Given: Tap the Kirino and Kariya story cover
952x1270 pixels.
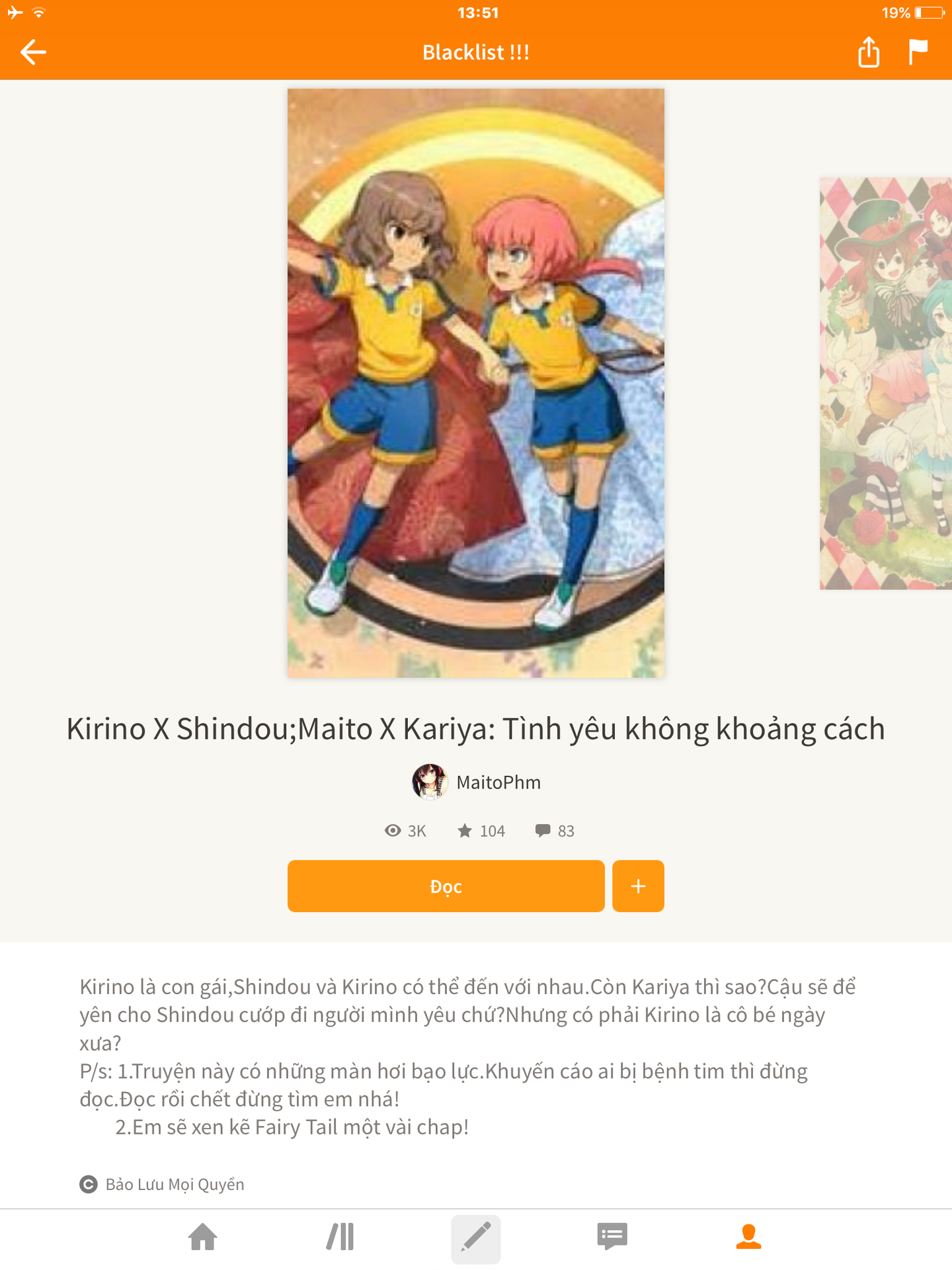Looking at the screenshot, I should (476, 383).
